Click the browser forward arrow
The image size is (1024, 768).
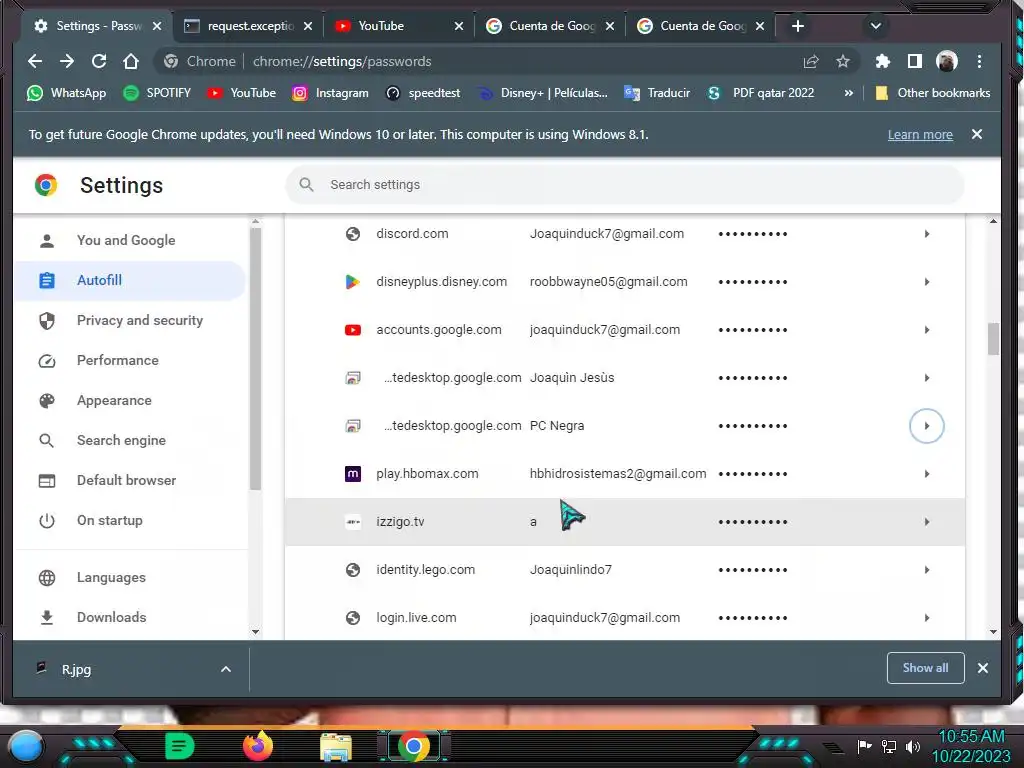tap(67, 61)
